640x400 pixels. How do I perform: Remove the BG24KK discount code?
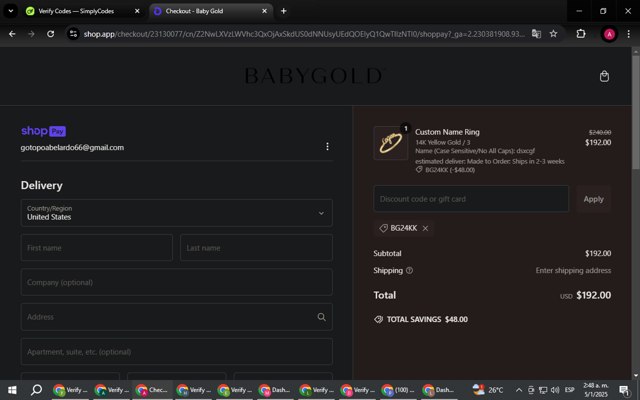coord(425,228)
